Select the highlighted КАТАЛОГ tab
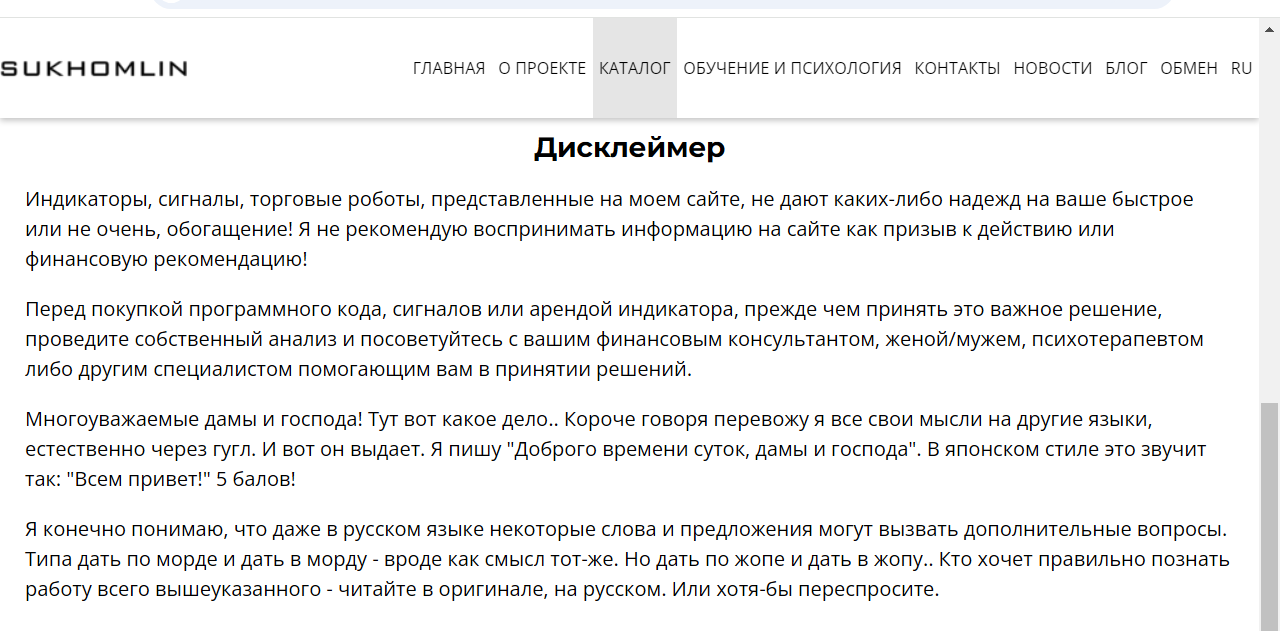This screenshot has width=1280, height=631. pos(635,68)
